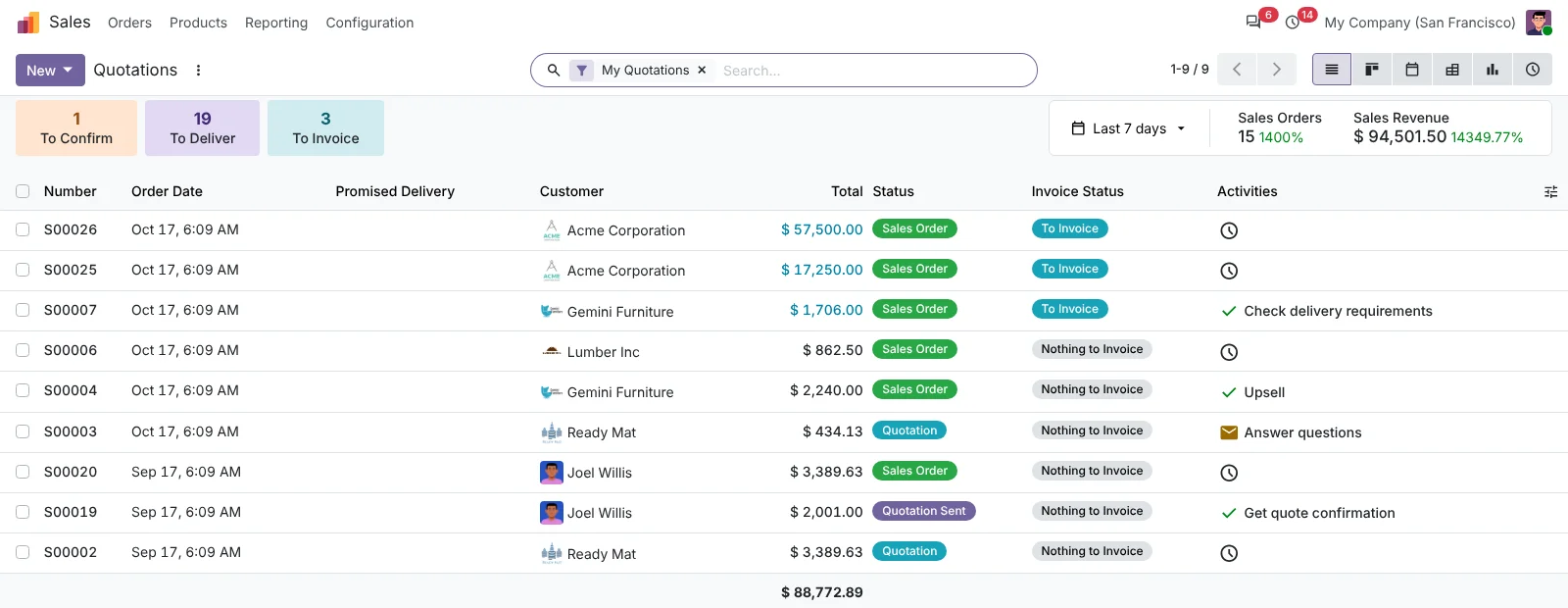Go to next page arrow
1568x608 pixels.
[1276, 70]
